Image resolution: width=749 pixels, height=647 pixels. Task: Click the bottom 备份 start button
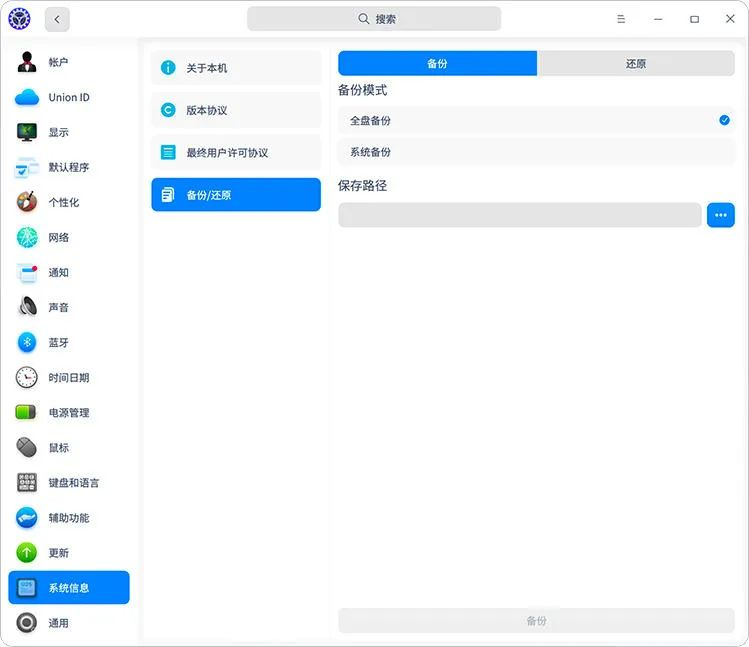tap(536, 621)
